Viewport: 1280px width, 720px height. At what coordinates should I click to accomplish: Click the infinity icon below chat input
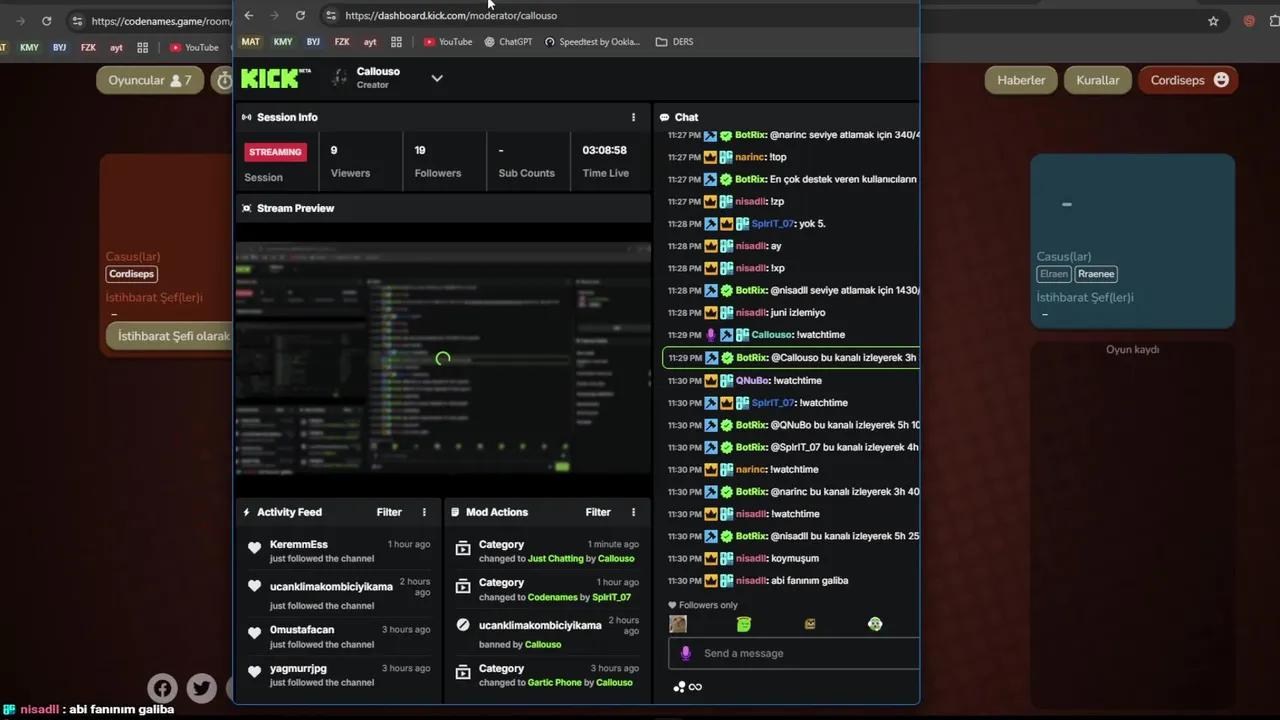(x=695, y=687)
